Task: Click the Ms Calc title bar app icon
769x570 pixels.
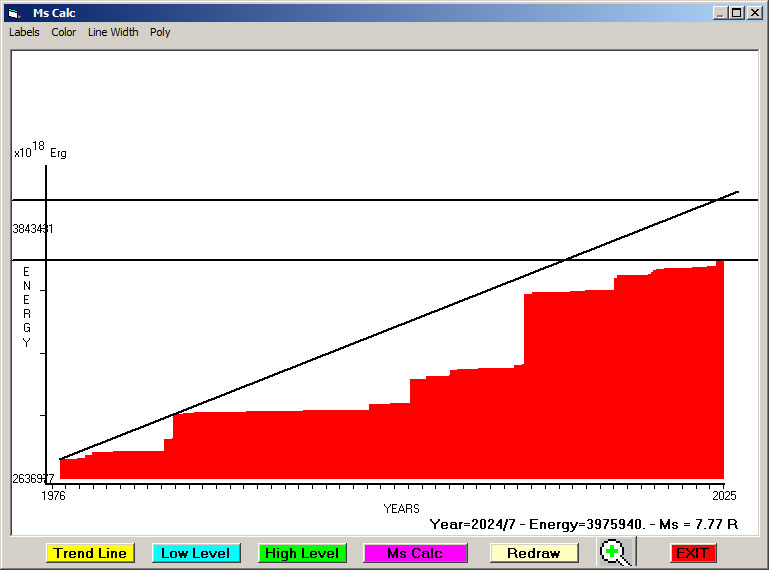Action: click(13, 13)
